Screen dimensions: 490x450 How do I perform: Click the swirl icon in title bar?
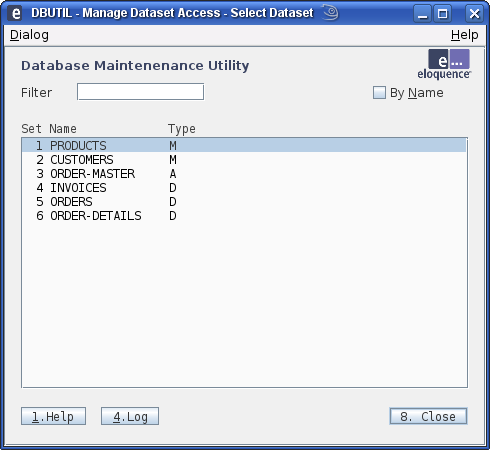pos(330,13)
